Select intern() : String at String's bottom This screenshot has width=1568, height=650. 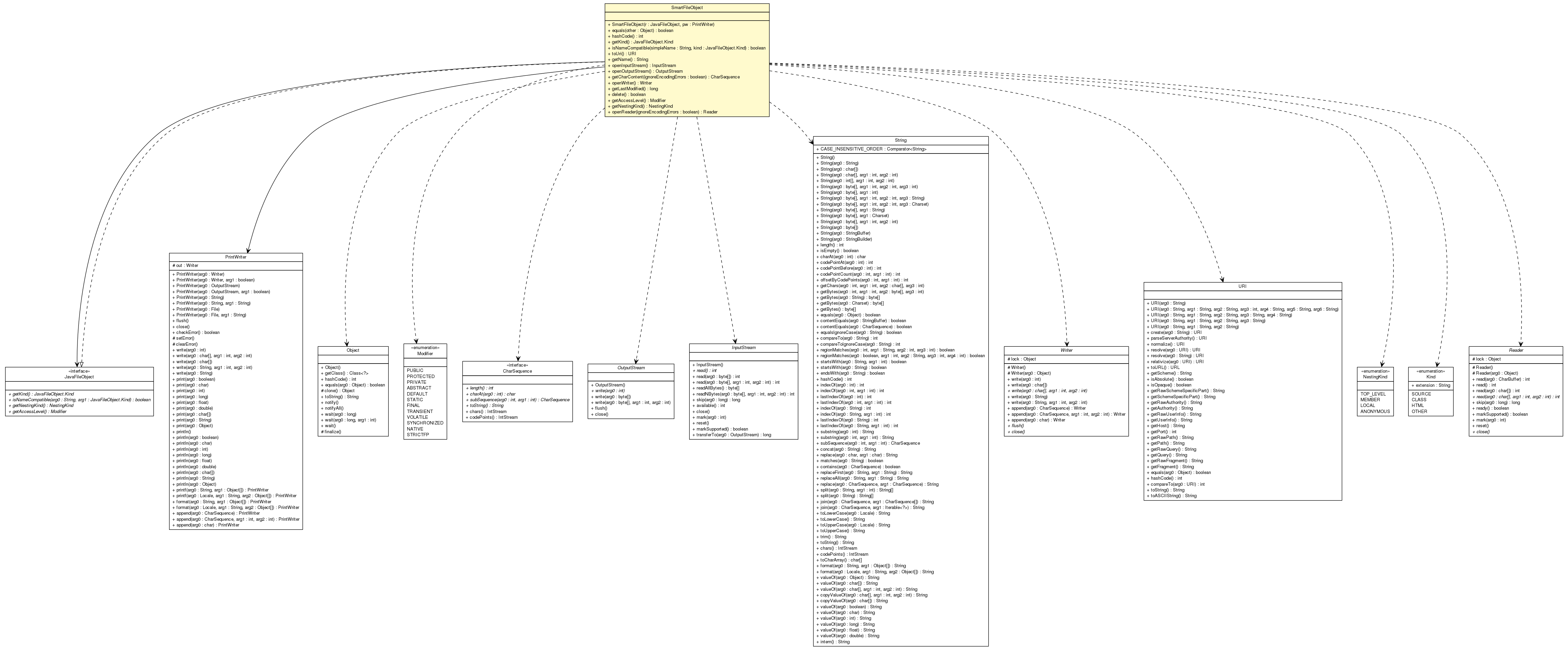tap(833, 642)
